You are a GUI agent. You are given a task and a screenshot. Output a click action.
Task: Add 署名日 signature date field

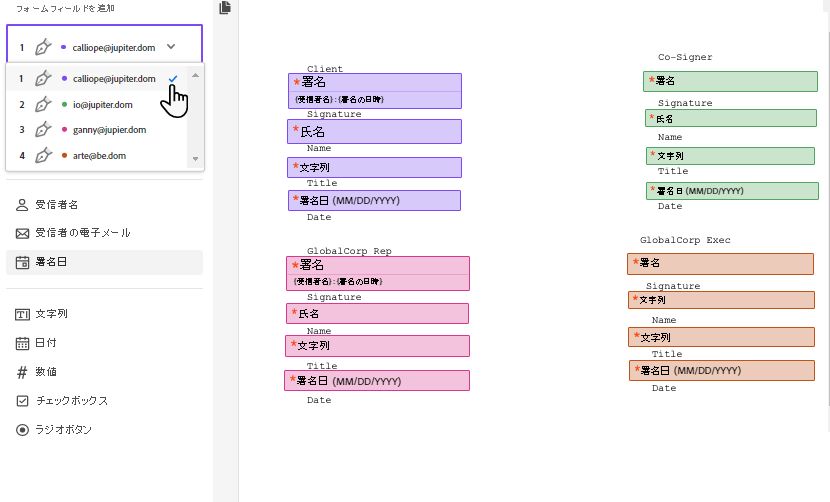coord(104,262)
